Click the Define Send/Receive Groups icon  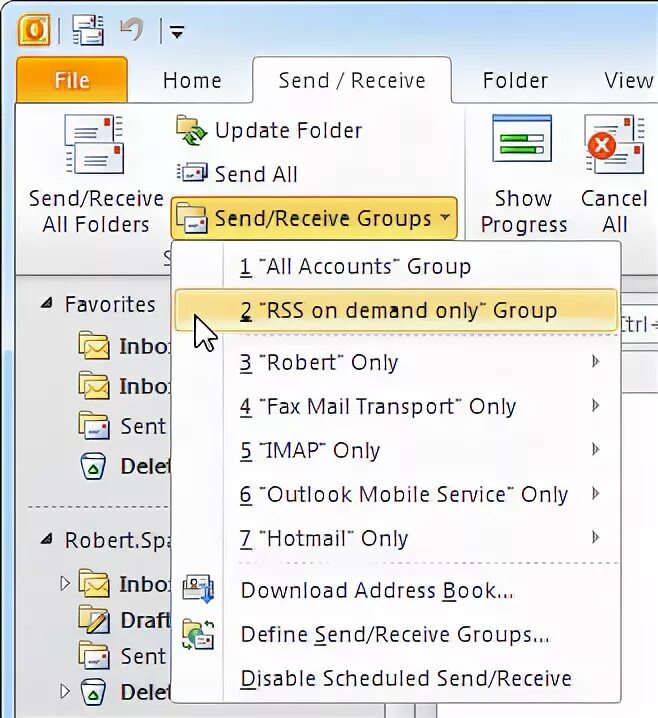pyautogui.click(x=198, y=635)
